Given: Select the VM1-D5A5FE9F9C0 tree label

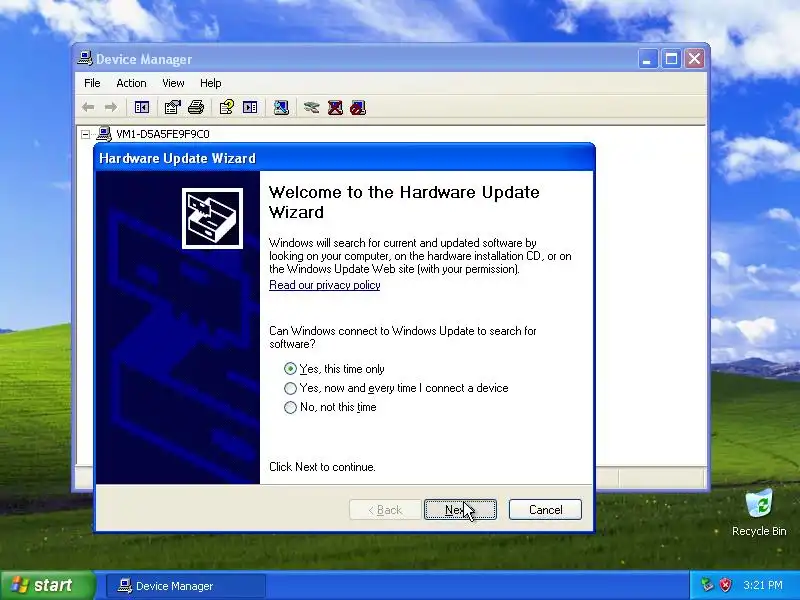Looking at the screenshot, I should pos(163,134).
